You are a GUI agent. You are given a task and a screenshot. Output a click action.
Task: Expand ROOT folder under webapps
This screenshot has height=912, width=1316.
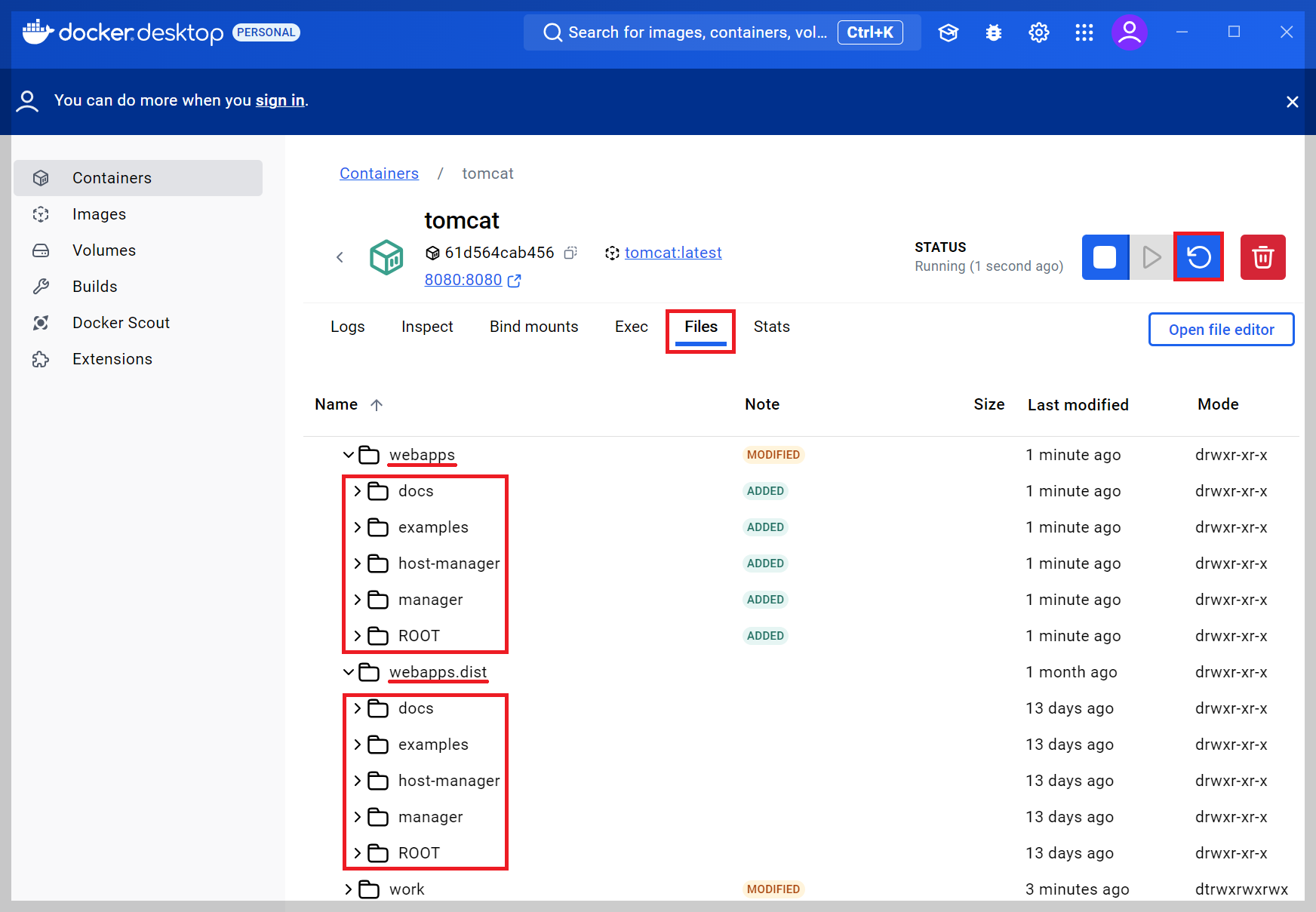pos(358,636)
